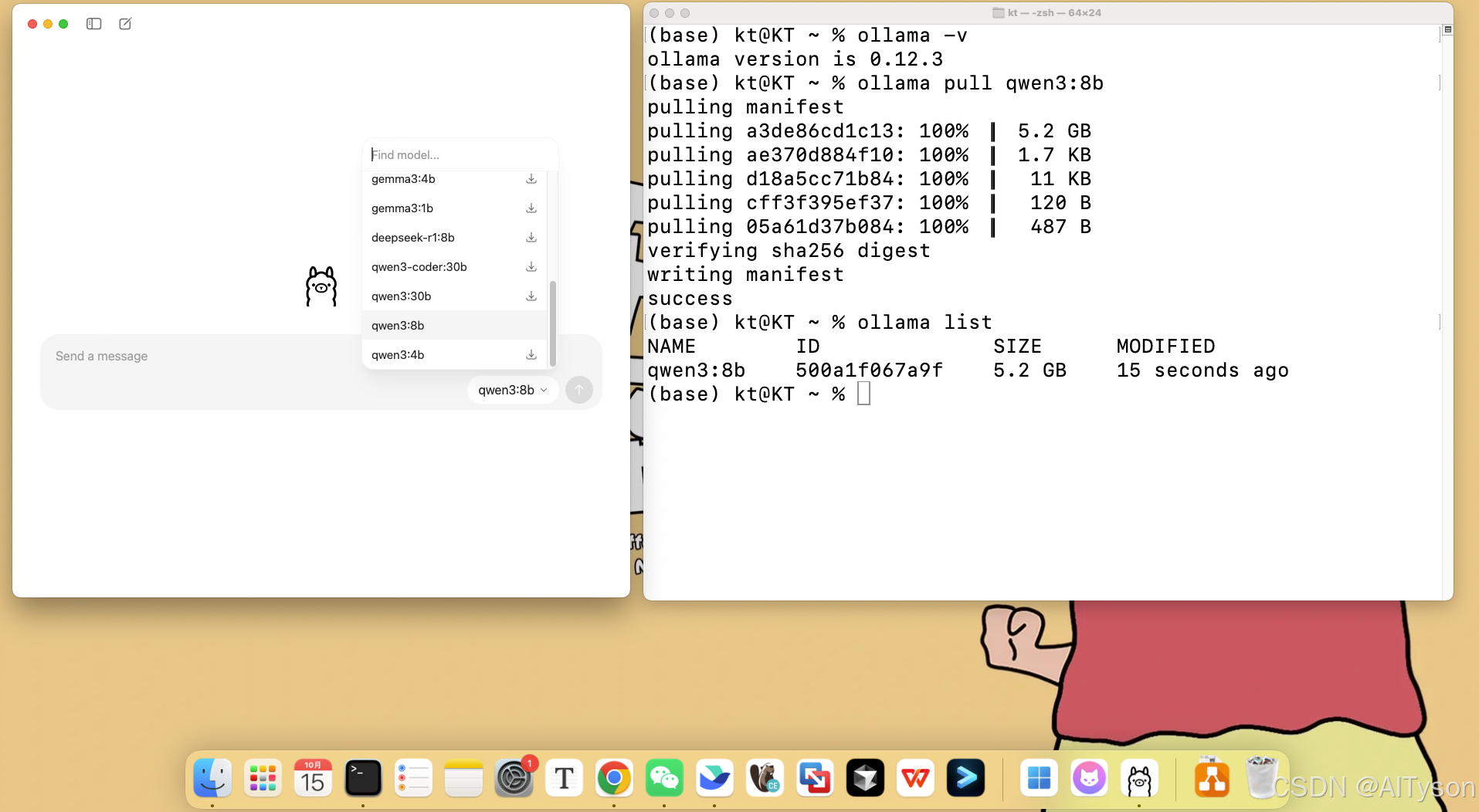
Task: Click the terminal prompt cursor block
Action: (863, 394)
